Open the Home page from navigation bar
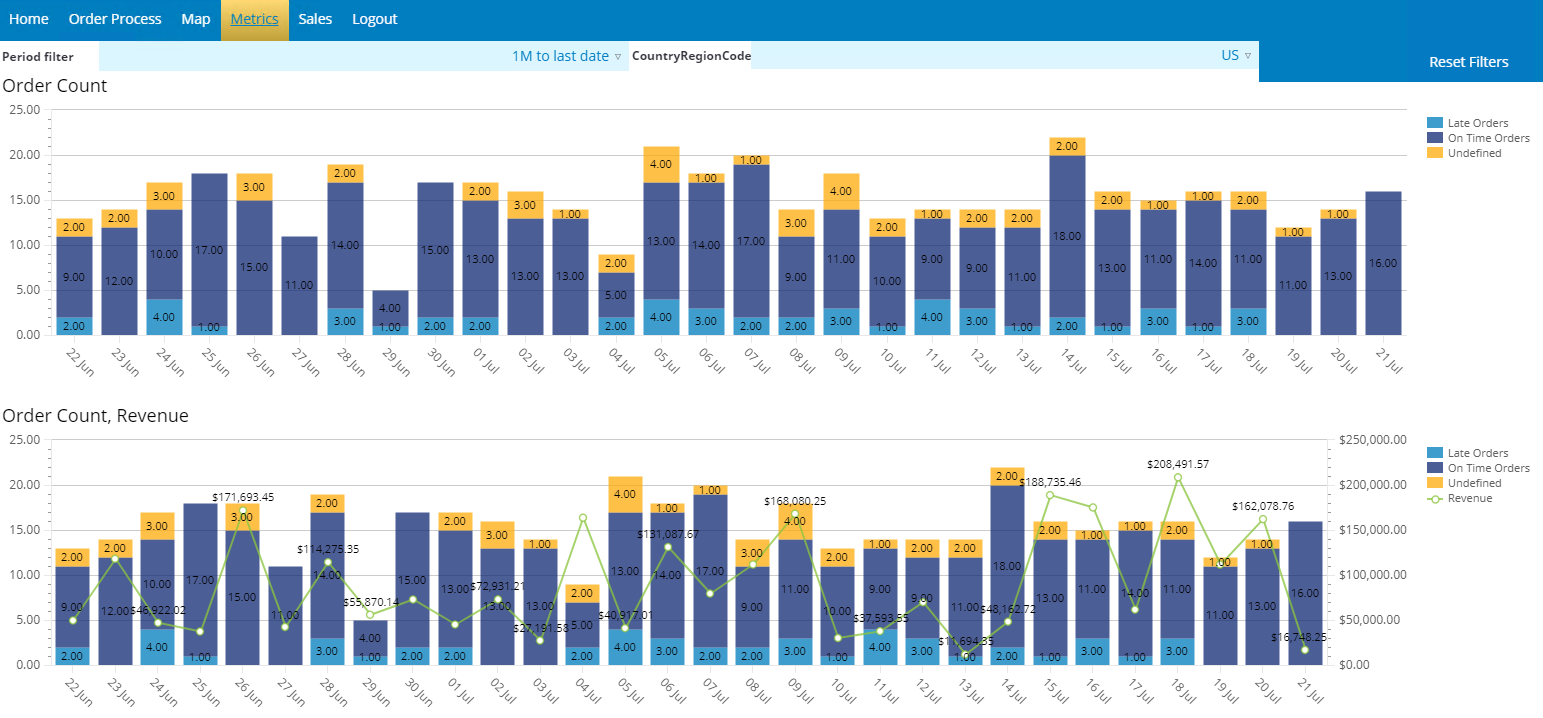The image size is (1543, 718). point(28,19)
